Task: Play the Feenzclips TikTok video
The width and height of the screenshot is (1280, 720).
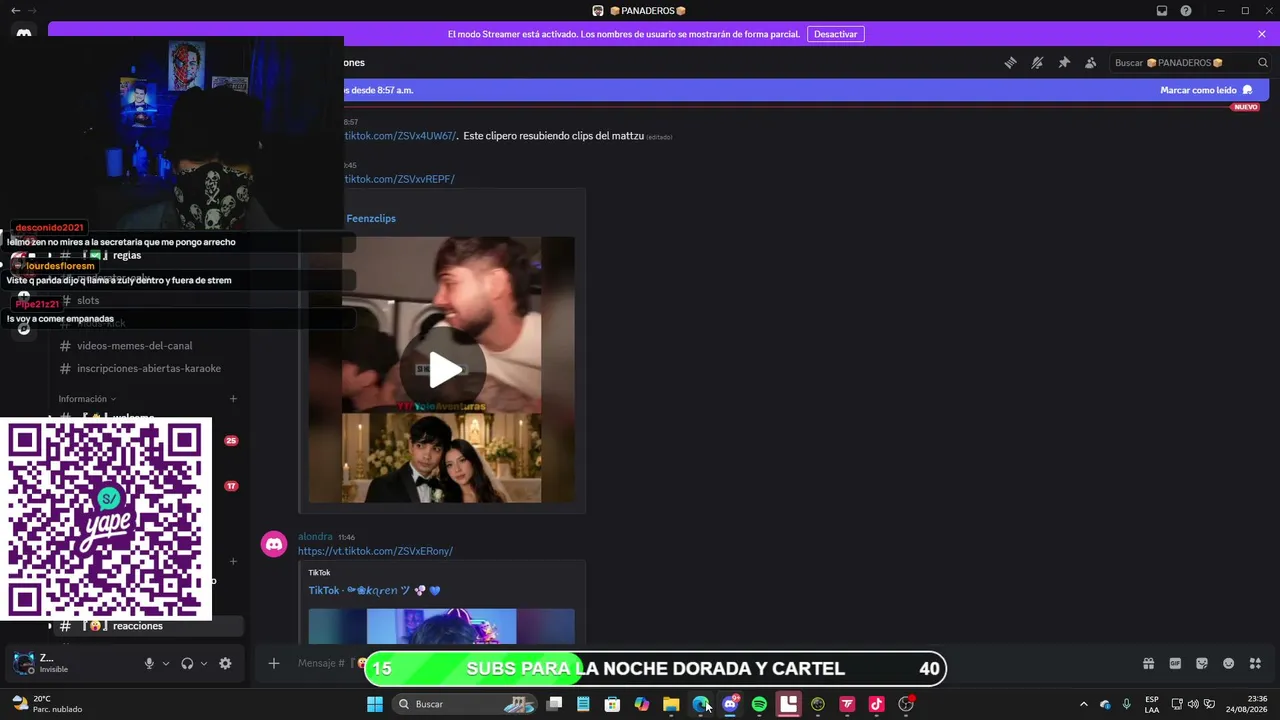Action: 444,370
